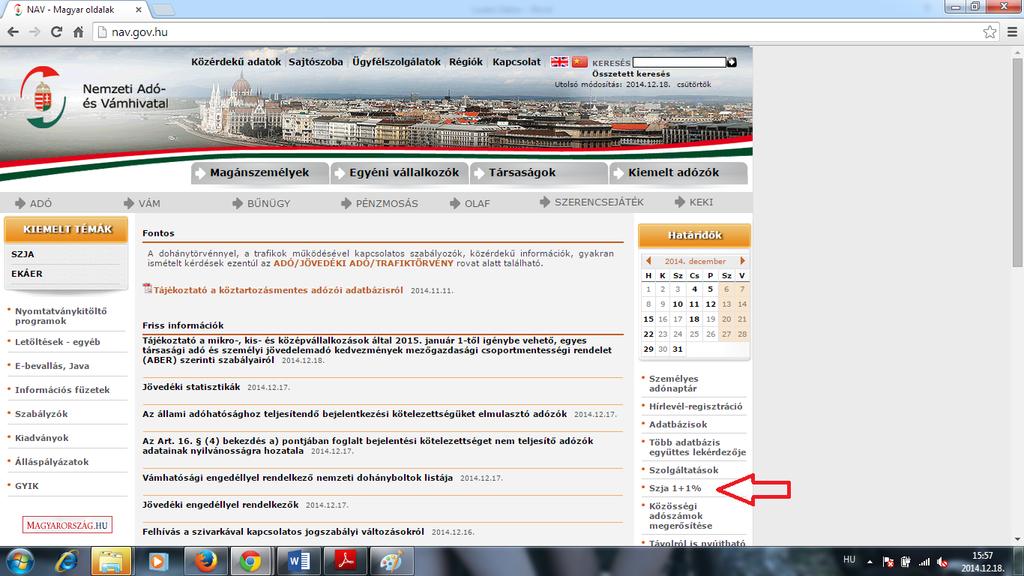Viewport: 1024px width, 576px height.
Task: Reload the nav.gov.hu page
Action: tap(56, 32)
